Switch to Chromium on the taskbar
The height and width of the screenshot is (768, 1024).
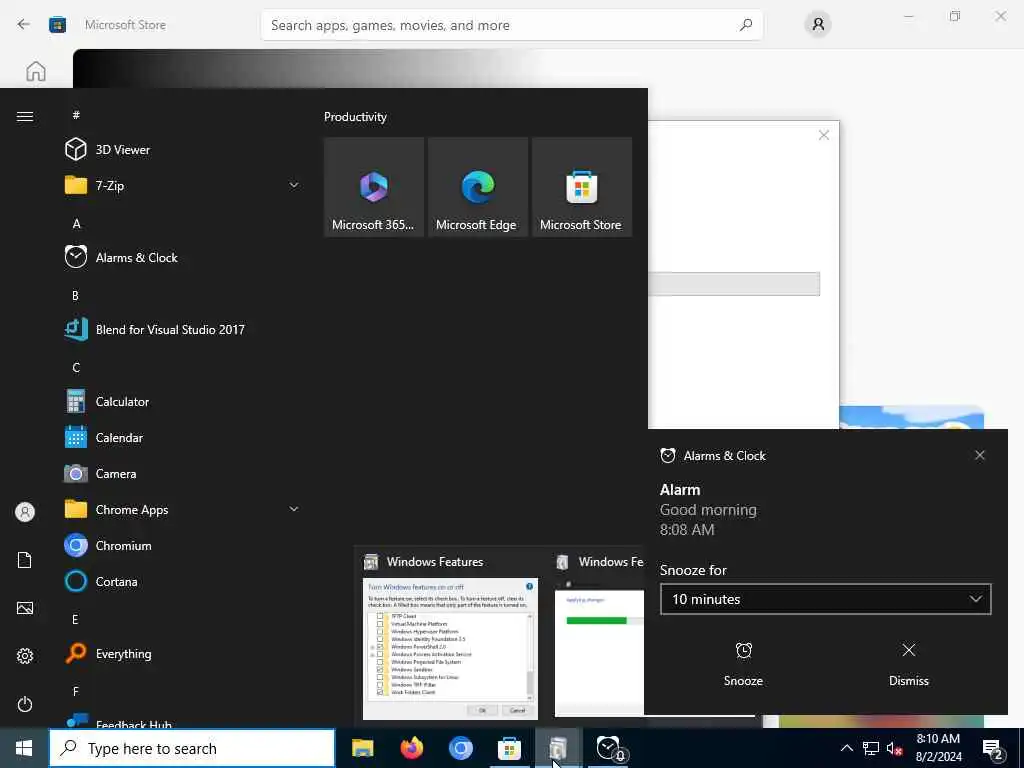(460, 748)
